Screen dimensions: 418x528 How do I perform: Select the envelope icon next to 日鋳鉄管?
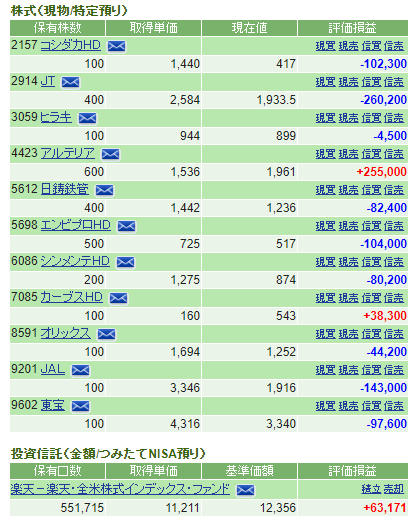point(104,190)
